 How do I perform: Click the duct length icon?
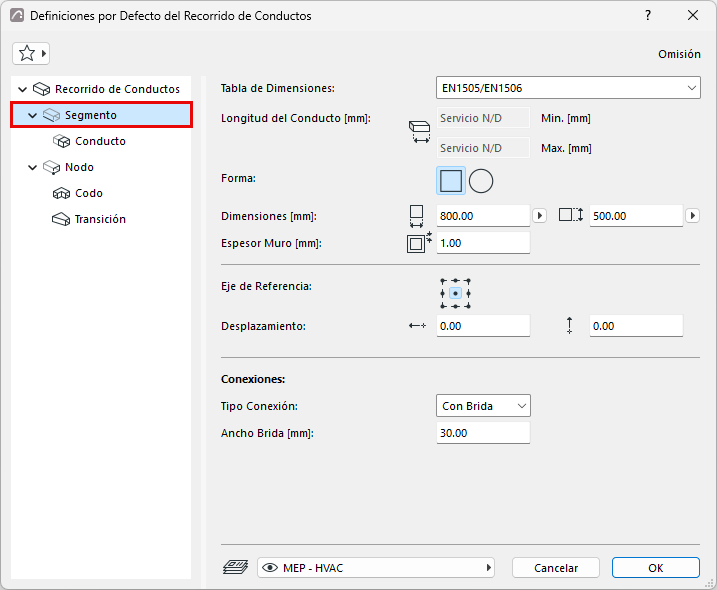[x=419, y=132]
